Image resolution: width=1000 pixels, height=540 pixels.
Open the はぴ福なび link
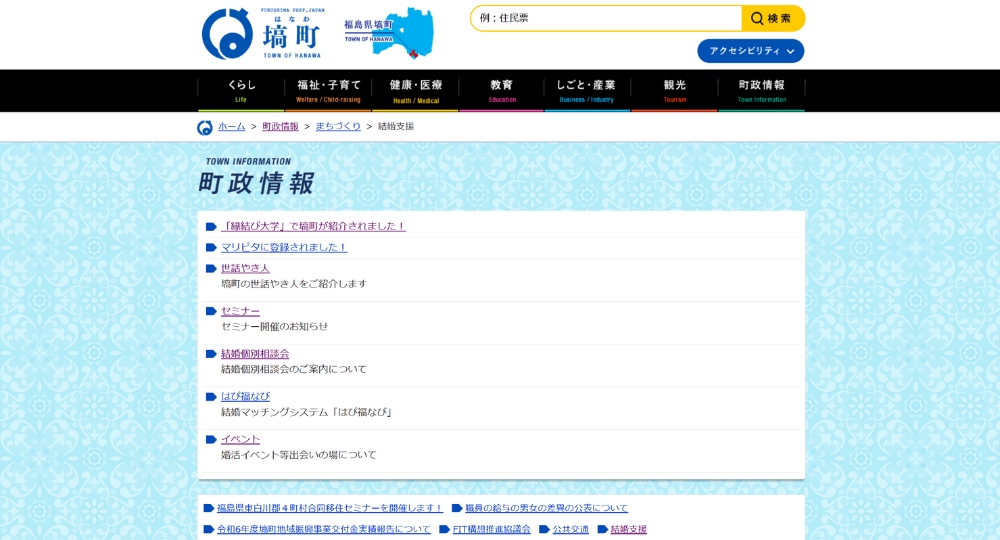[245, 397]
